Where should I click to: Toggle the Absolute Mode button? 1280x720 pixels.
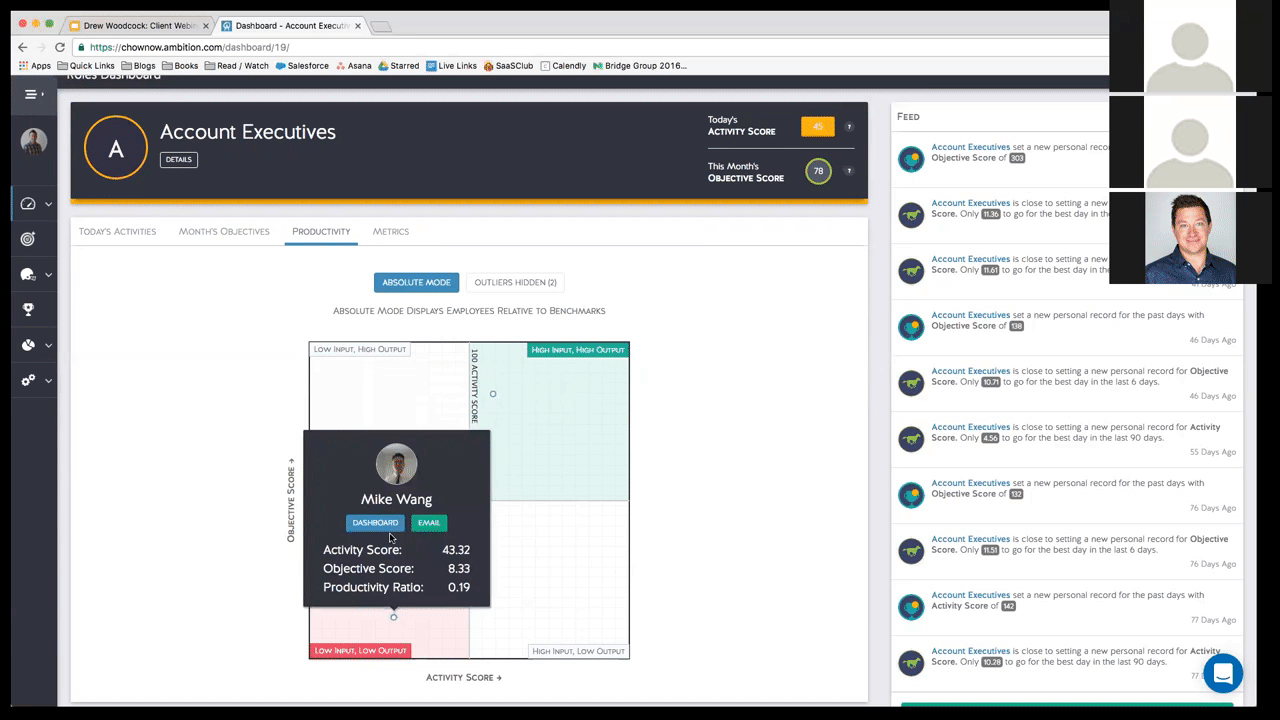tap(416, 283)
